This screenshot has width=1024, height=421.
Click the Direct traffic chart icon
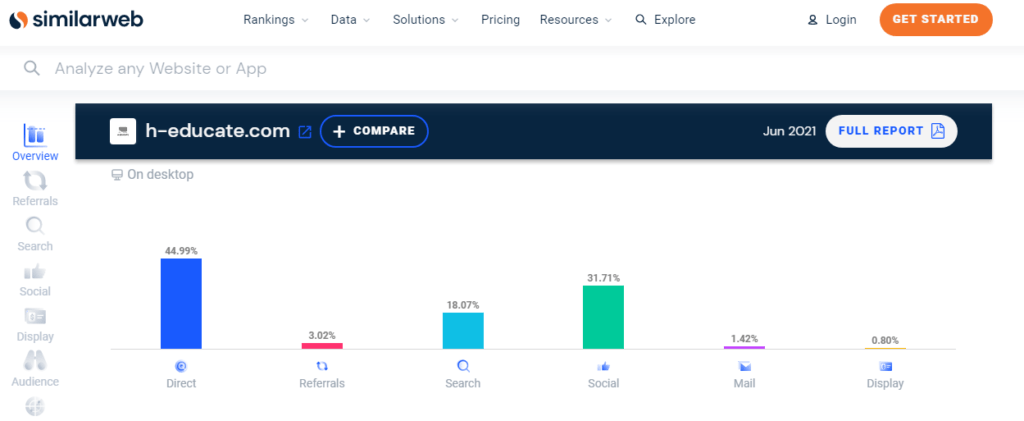pos(181,366)
